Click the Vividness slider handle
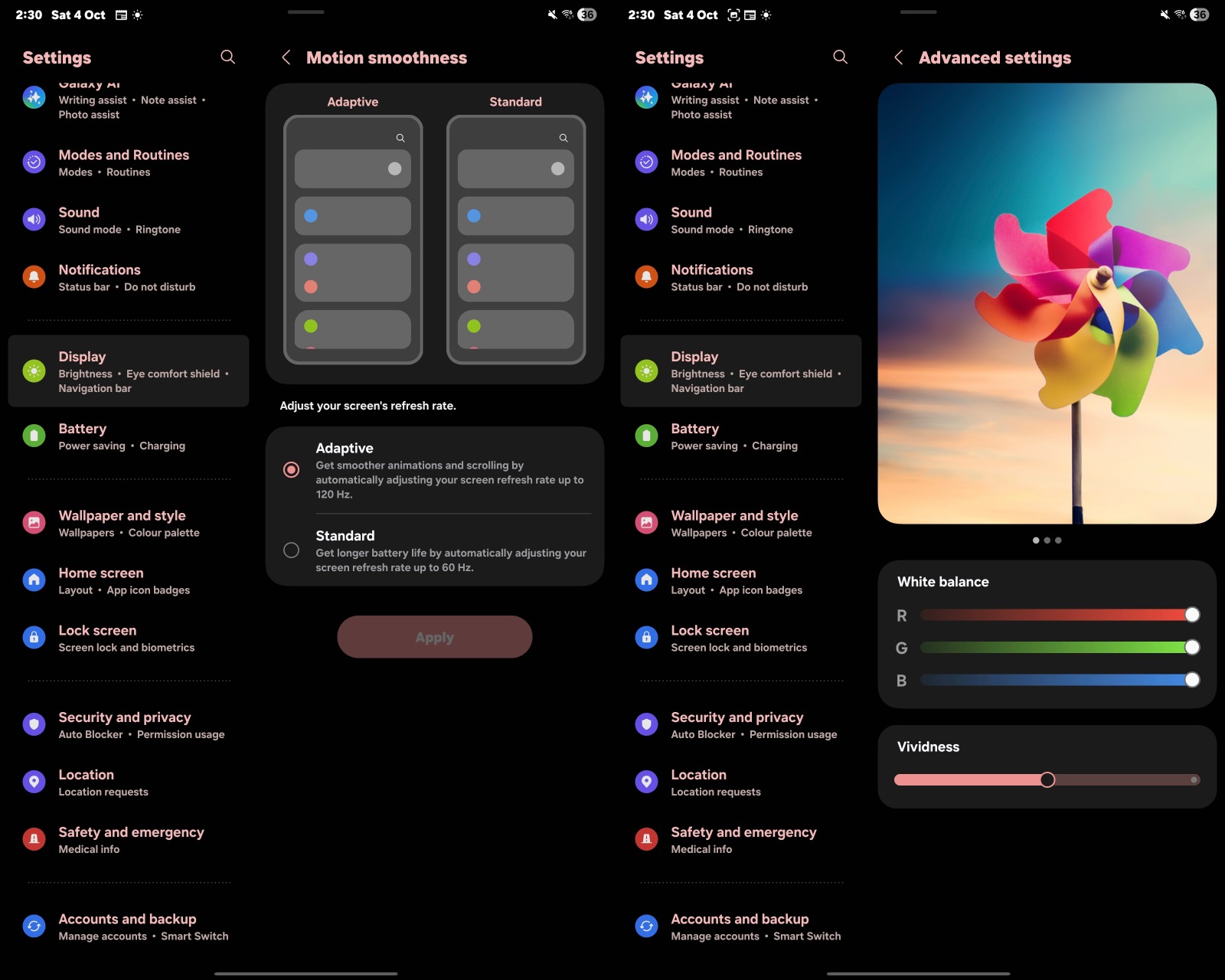This screenshot has height=980, width=1225. 1047,779
